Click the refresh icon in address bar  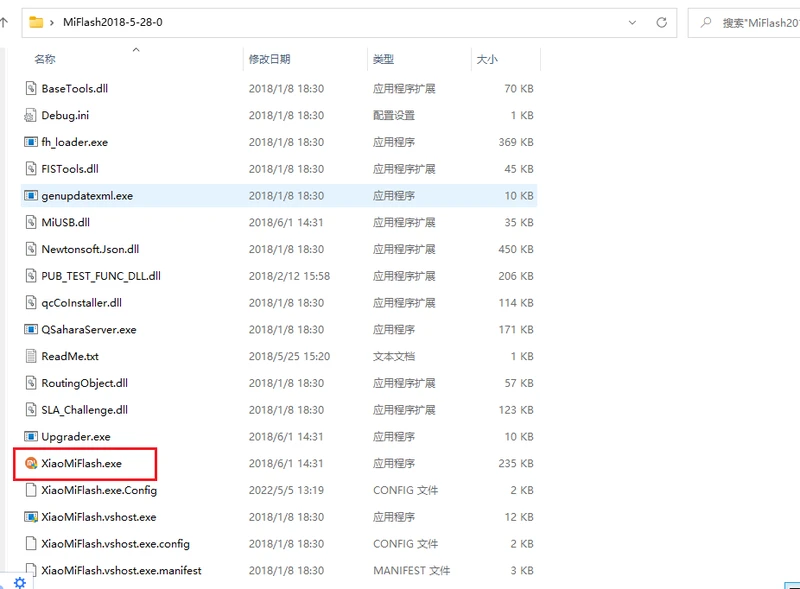coord(661,22)
